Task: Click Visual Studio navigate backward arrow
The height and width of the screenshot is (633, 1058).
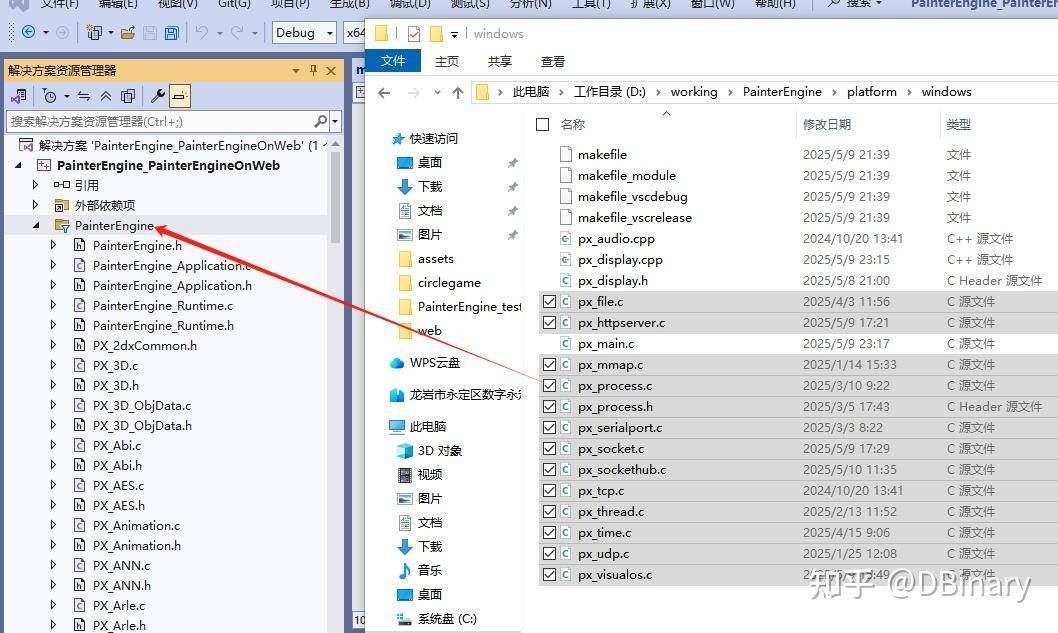Action: pos(28,32)
